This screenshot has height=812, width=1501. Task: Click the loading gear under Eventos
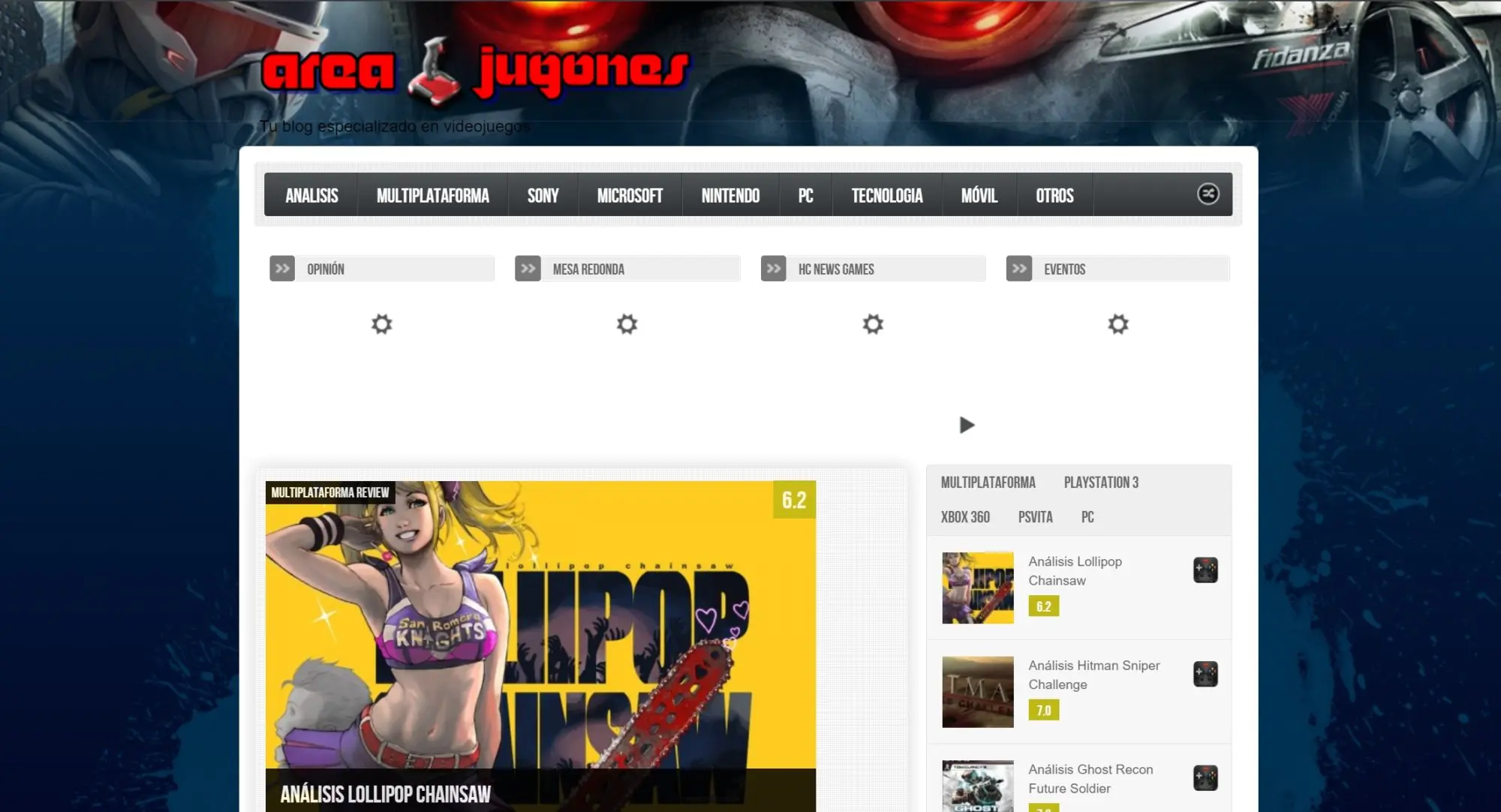coord(1118,324)
